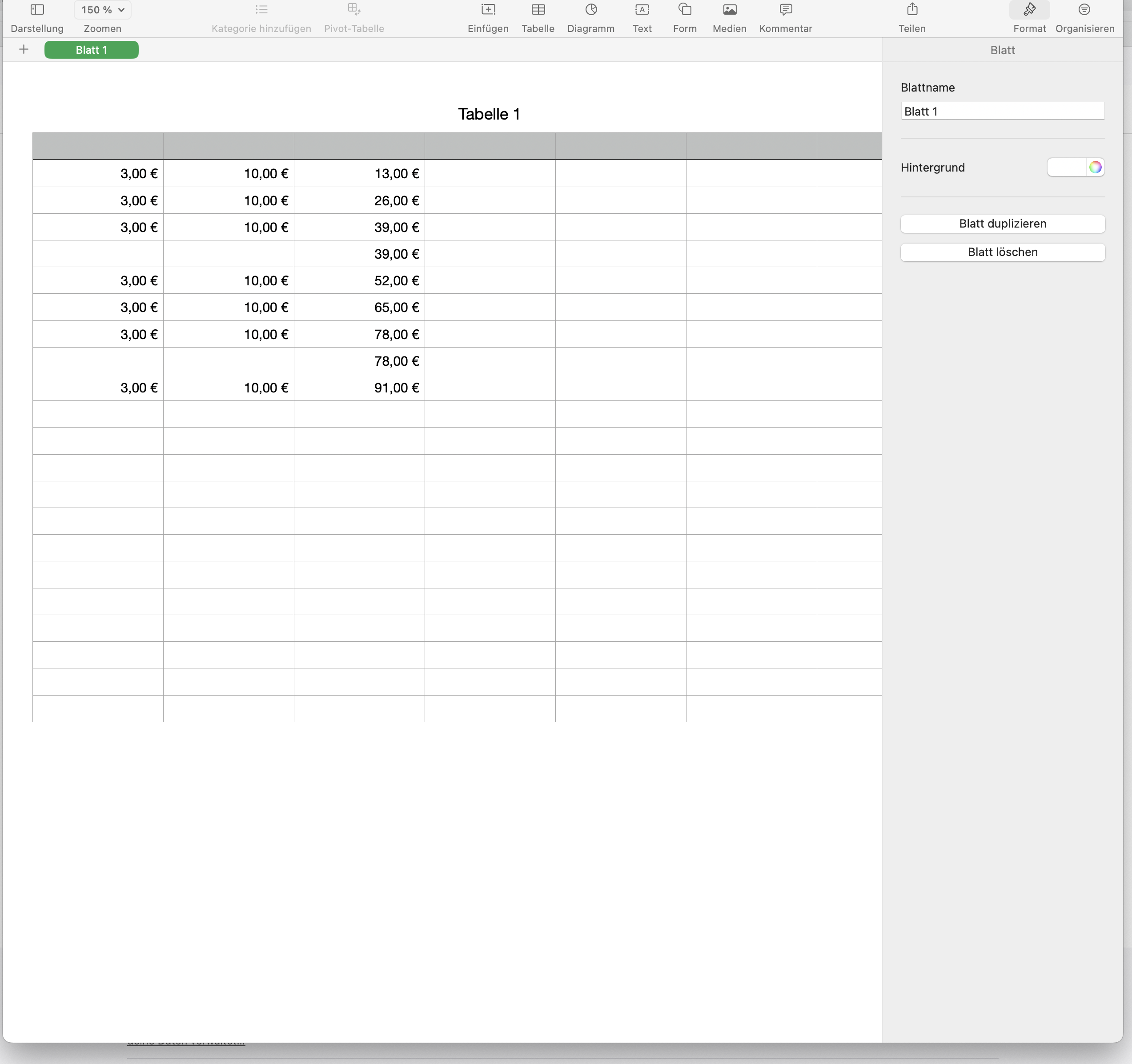Click the Blatt duplizieren button

coord(1002,224)
